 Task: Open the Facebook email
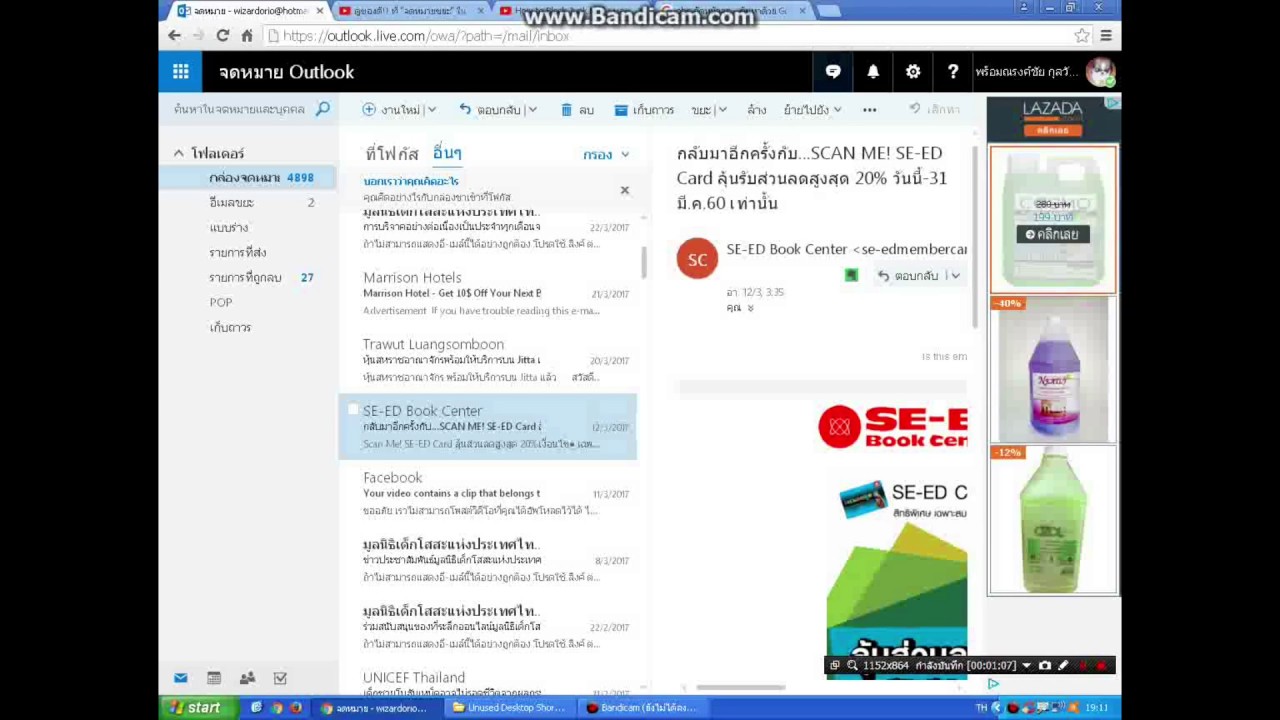[x=487, y=494]
